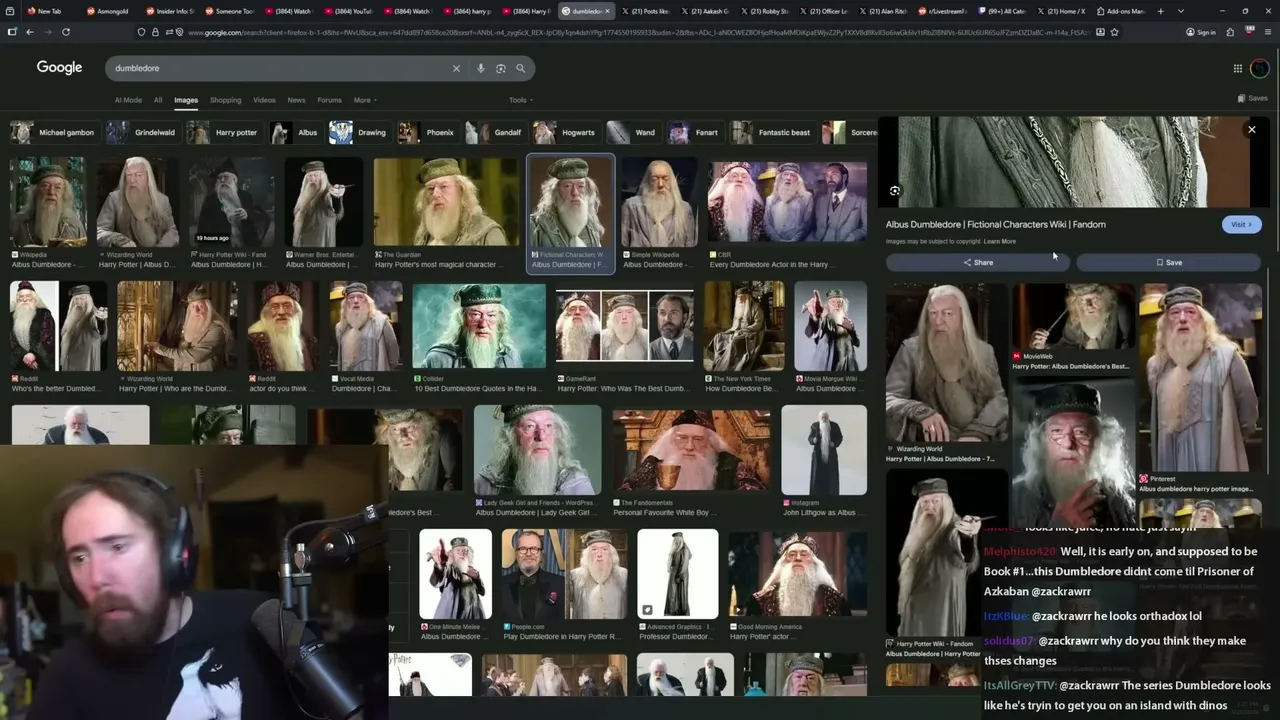The width and height of the screenshot is (1280, 720).
Task: Search inside the preview image with Lens
Action: point(895,191)
